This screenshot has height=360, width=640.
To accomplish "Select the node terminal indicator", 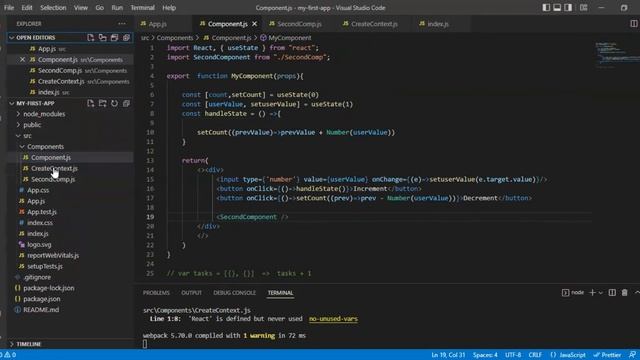I will pos(573,293).
